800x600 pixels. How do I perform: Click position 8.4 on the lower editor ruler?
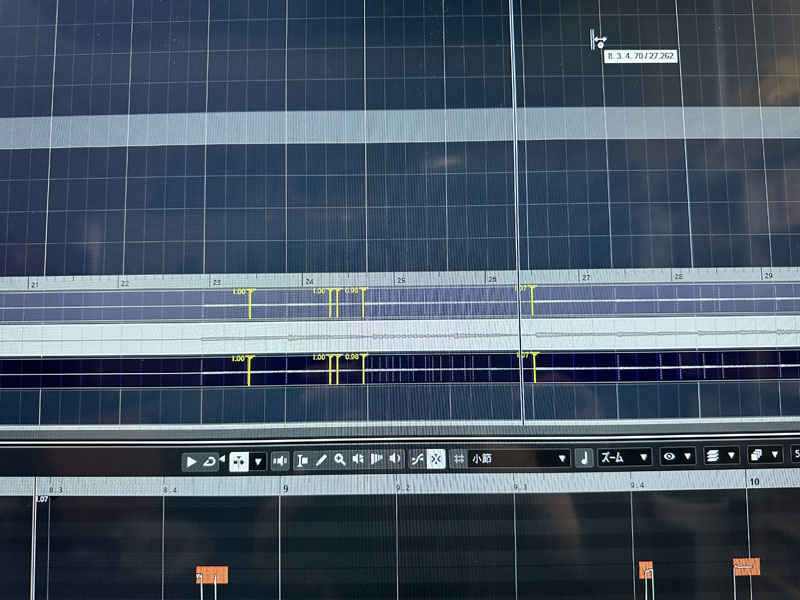pyautogui.click(x=170, y=490)
